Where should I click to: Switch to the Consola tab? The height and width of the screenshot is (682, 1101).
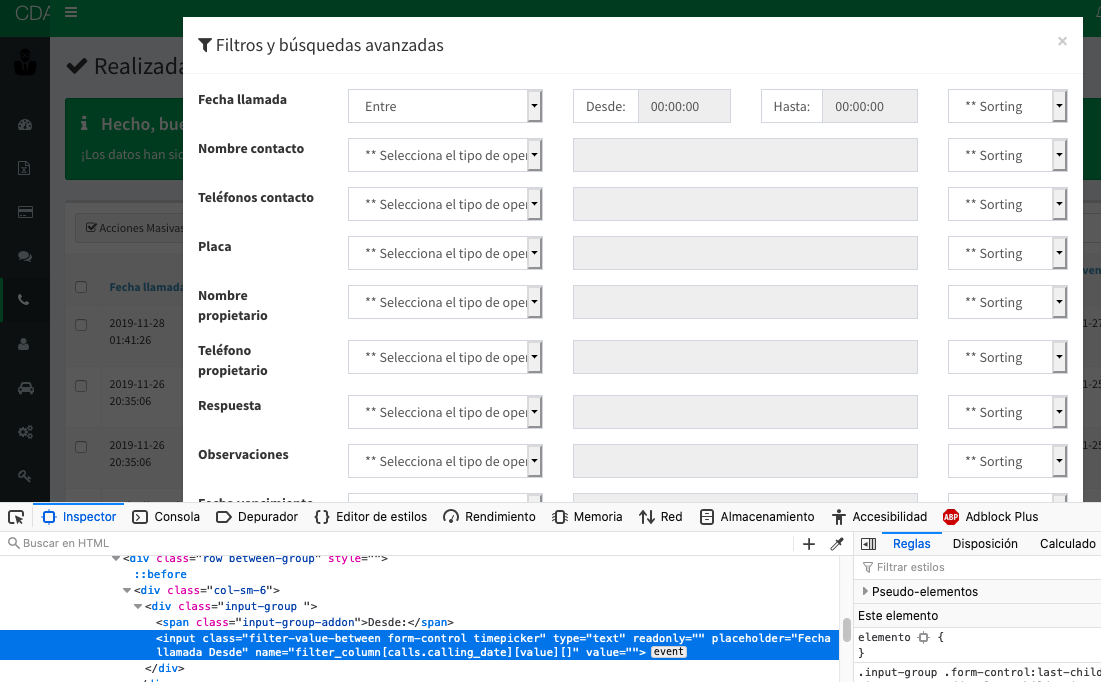166,517
